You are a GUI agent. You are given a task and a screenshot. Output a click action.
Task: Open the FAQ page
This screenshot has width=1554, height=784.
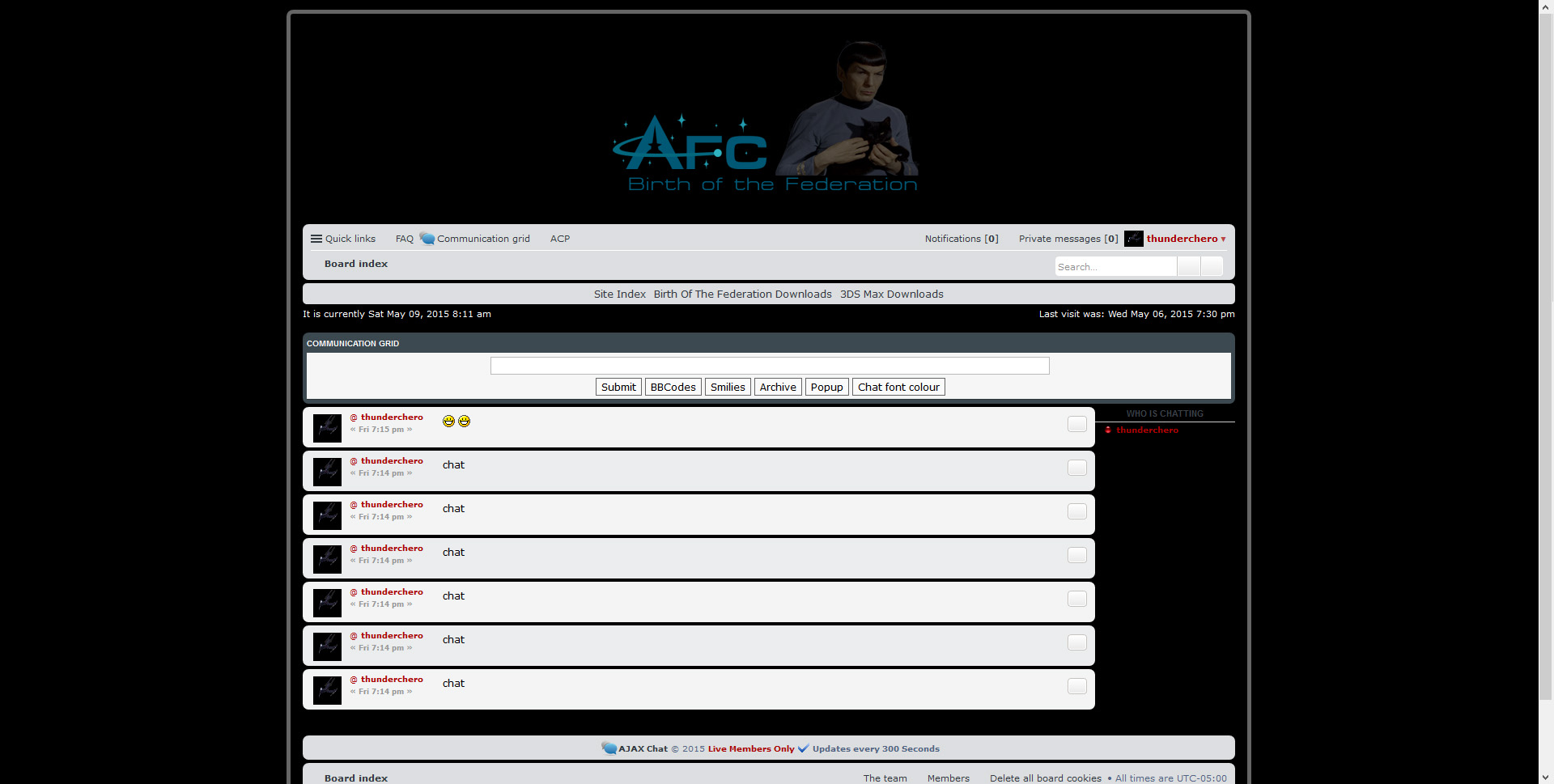pos(404,239)
